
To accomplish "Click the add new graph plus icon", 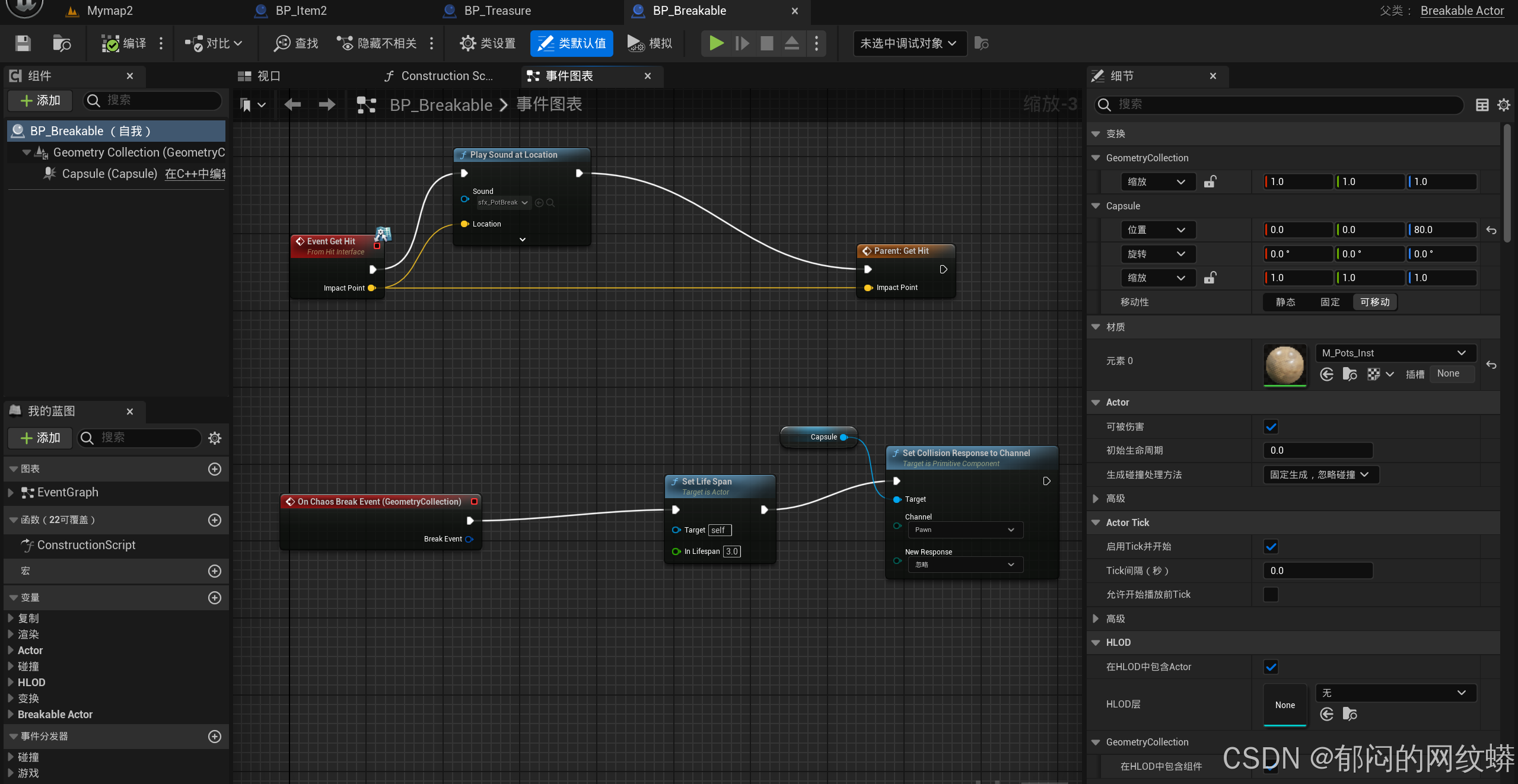I will [x=215, y=469].
